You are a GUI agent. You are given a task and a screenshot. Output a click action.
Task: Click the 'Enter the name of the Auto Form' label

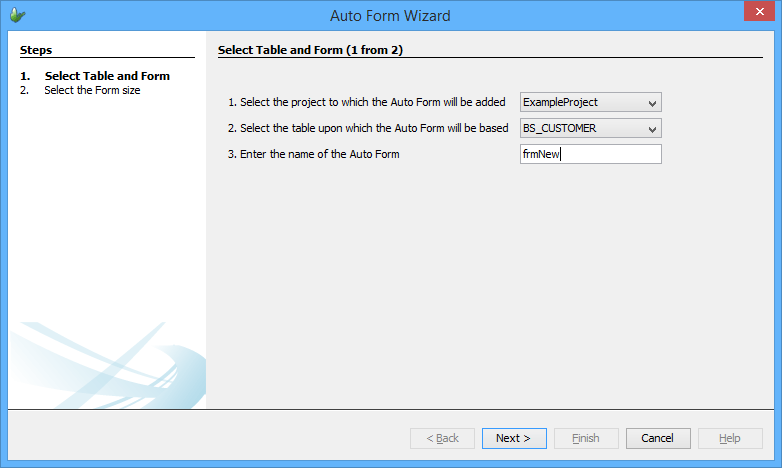pyautogui.click(x=320, y=154)
